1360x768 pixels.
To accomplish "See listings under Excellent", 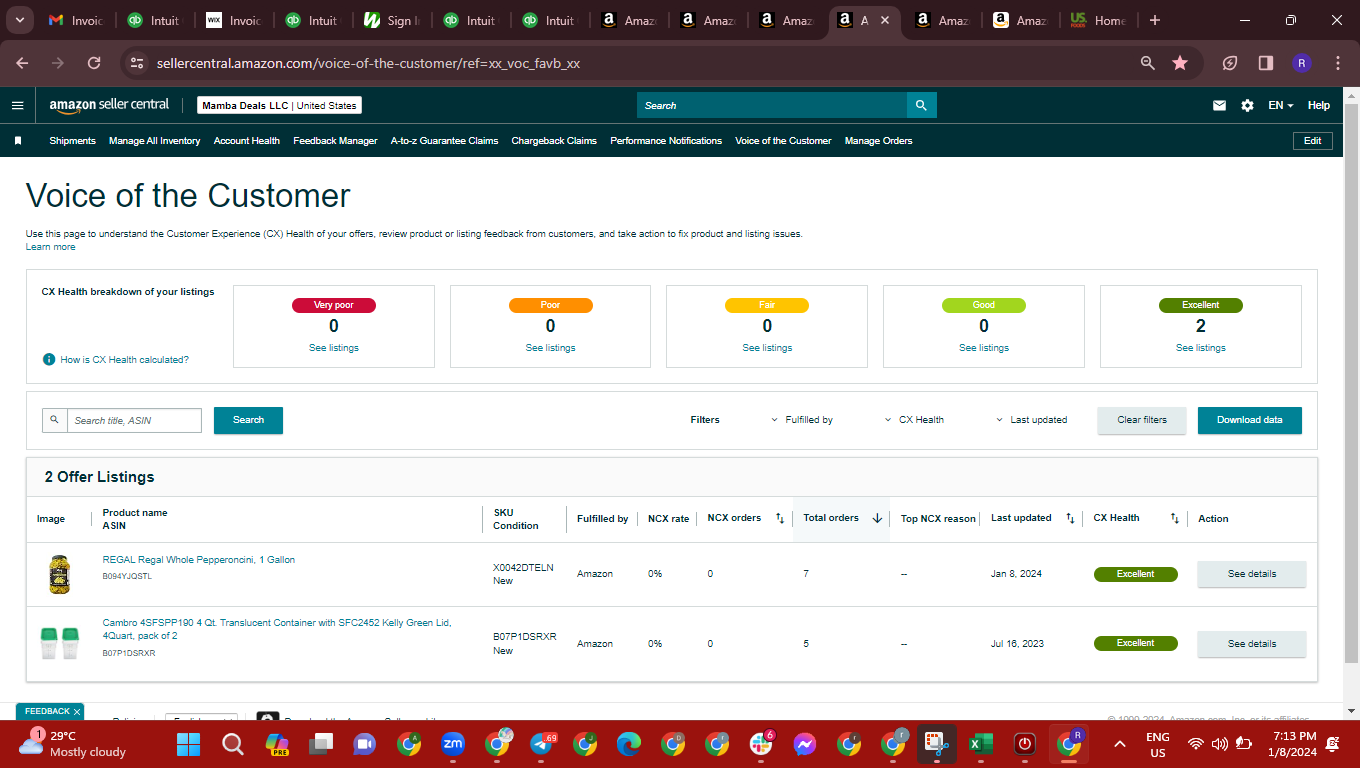I will point(1201,348).
